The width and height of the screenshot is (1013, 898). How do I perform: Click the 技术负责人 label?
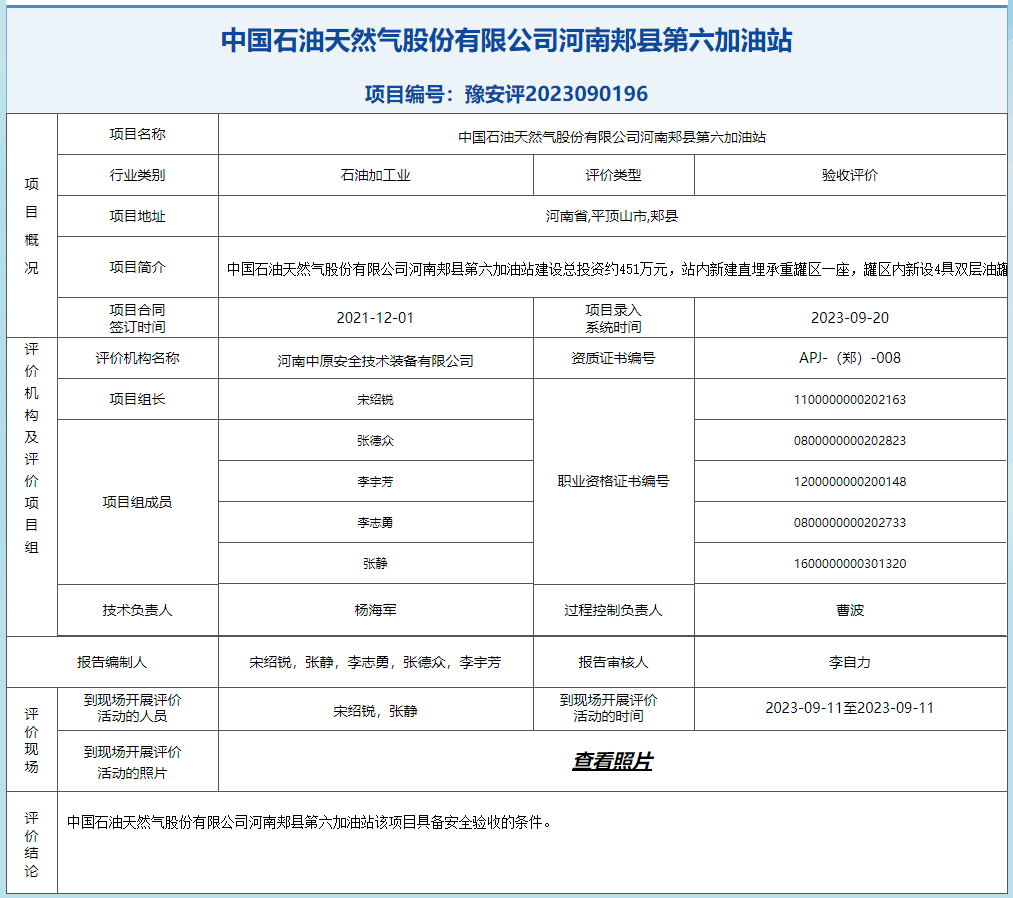[x=138, y=610]
